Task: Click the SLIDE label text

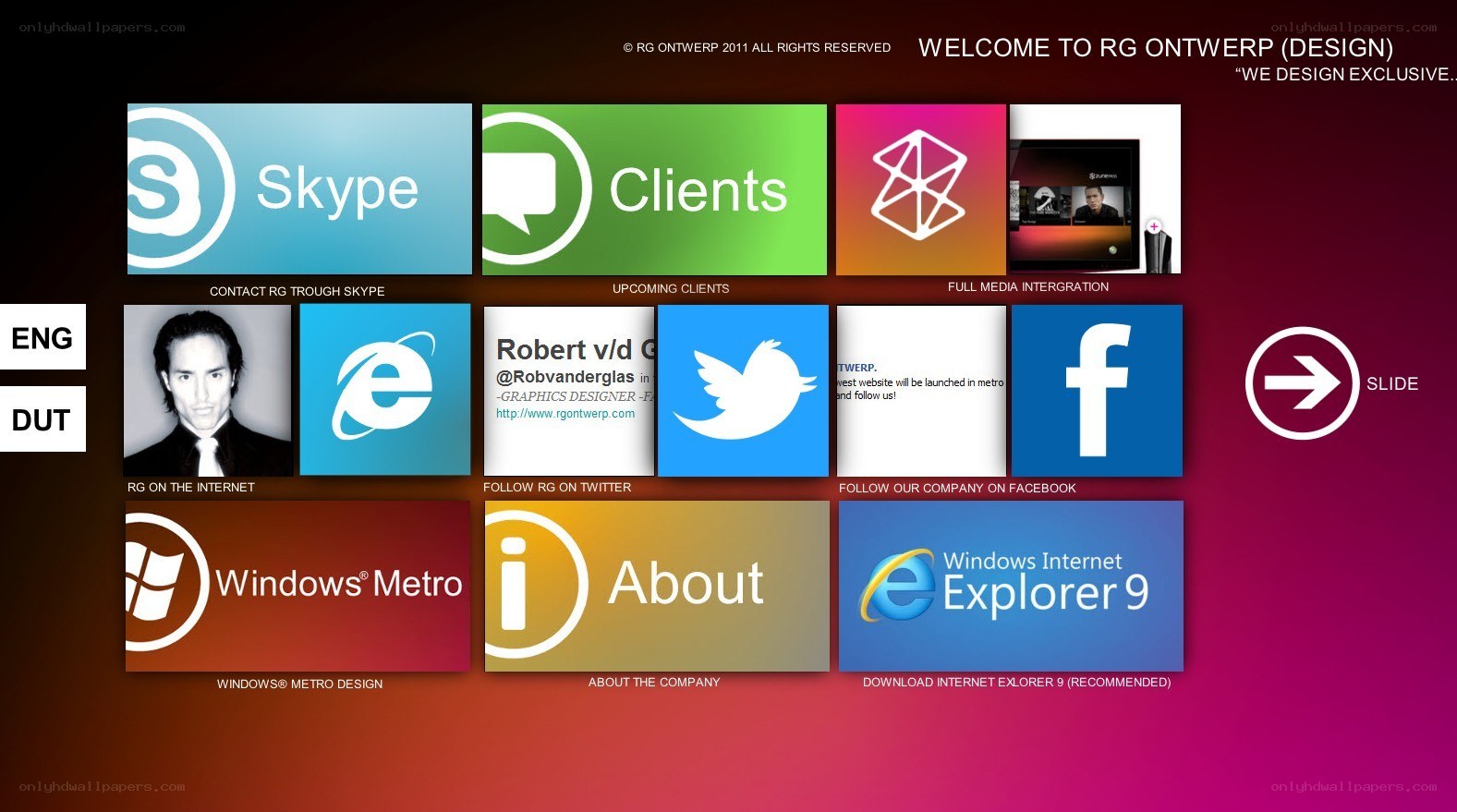Action: (1392, 383)
